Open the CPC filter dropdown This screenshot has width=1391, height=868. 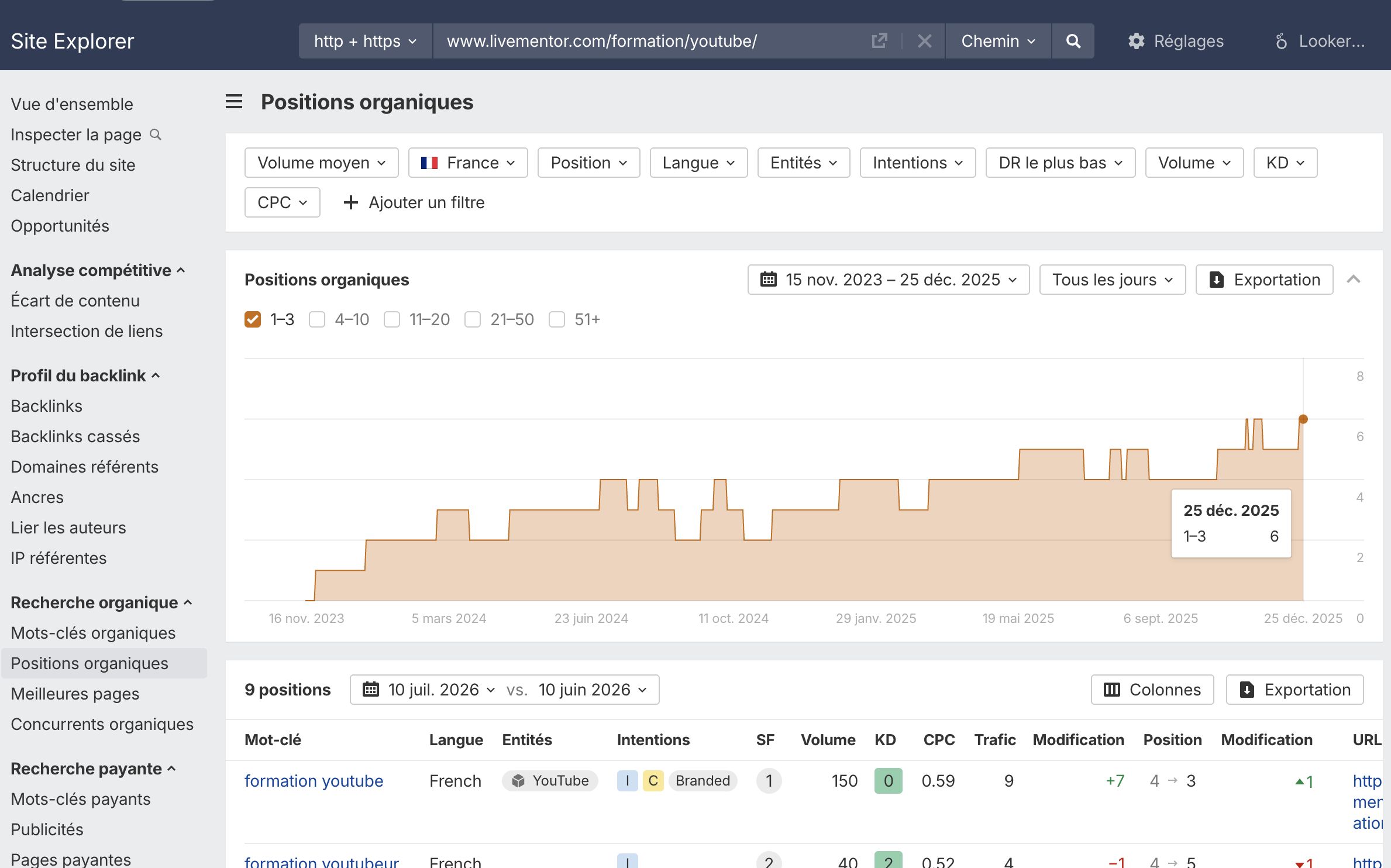pyautogui.click(x=282, y=202)
